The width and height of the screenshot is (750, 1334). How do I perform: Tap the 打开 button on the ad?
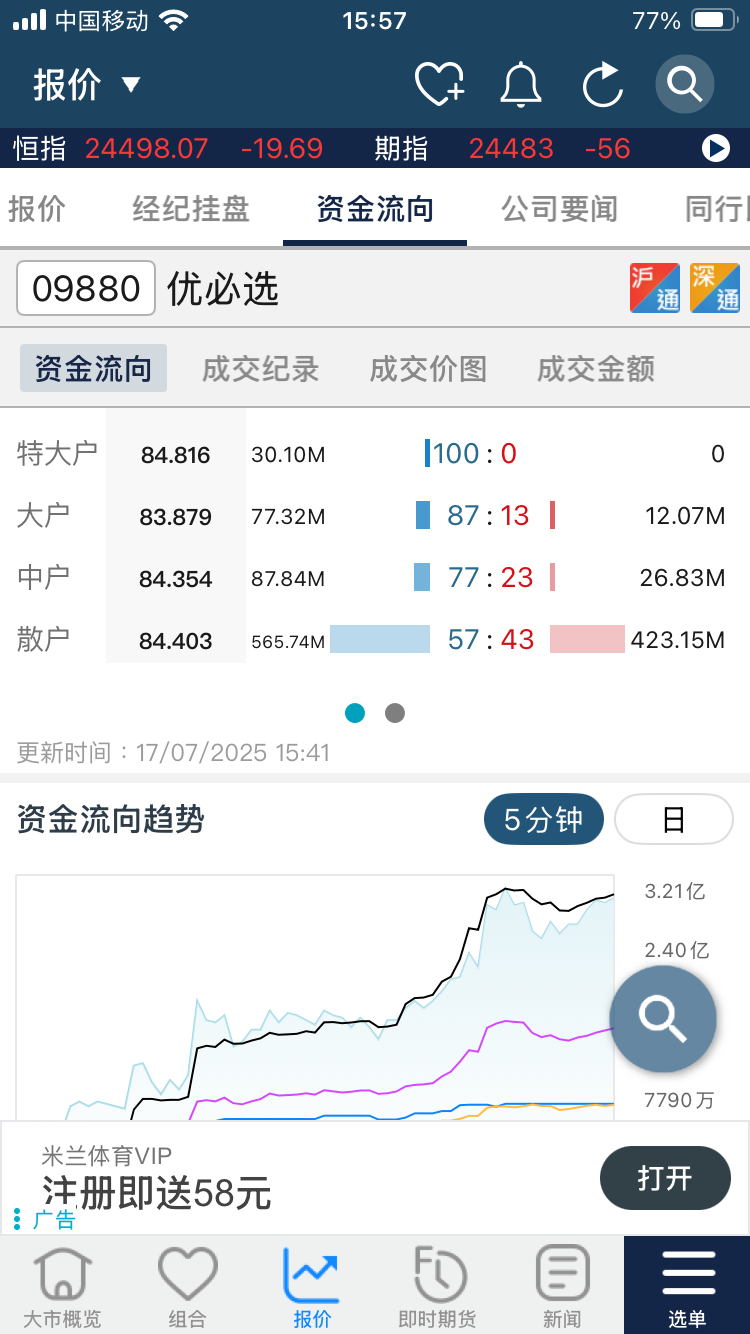point(665,1178)
